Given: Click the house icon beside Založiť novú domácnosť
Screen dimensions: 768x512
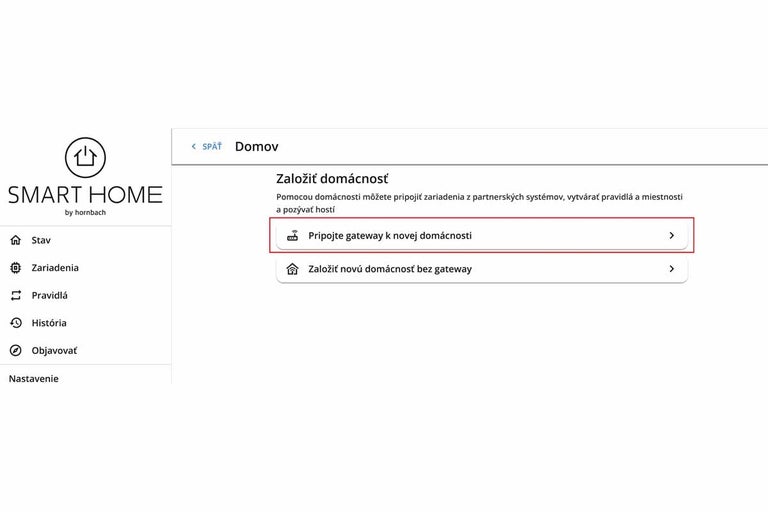Looking at the screenshot, I should [293, 269].
